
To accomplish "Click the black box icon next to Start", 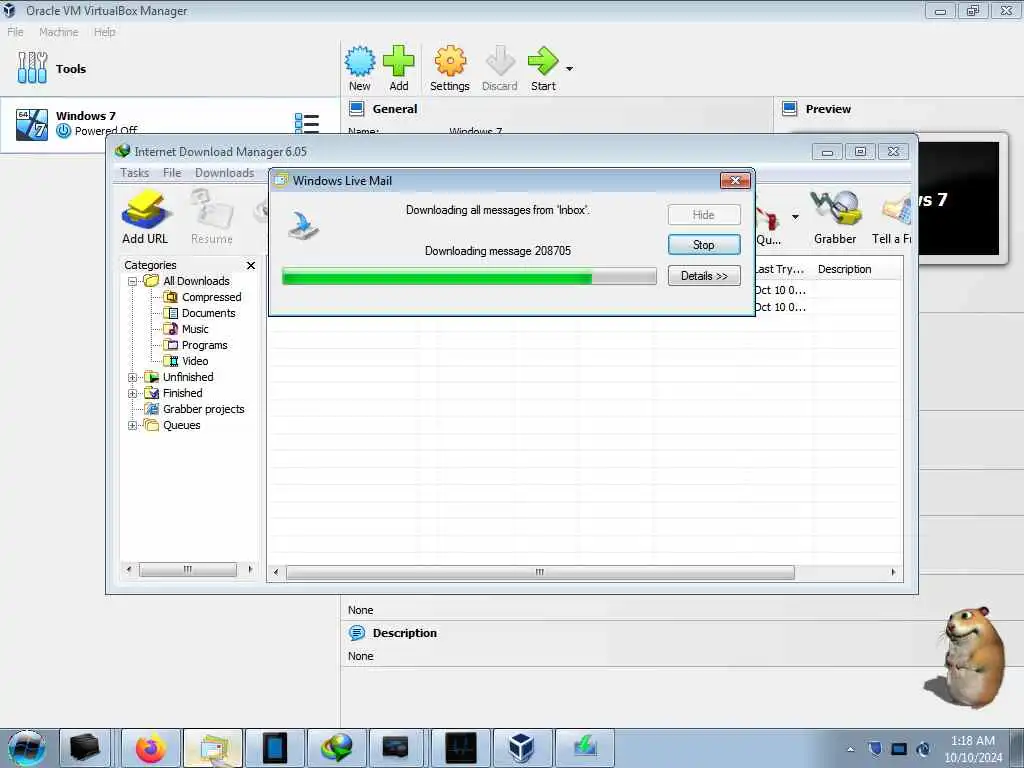I will tap(85, 748).
